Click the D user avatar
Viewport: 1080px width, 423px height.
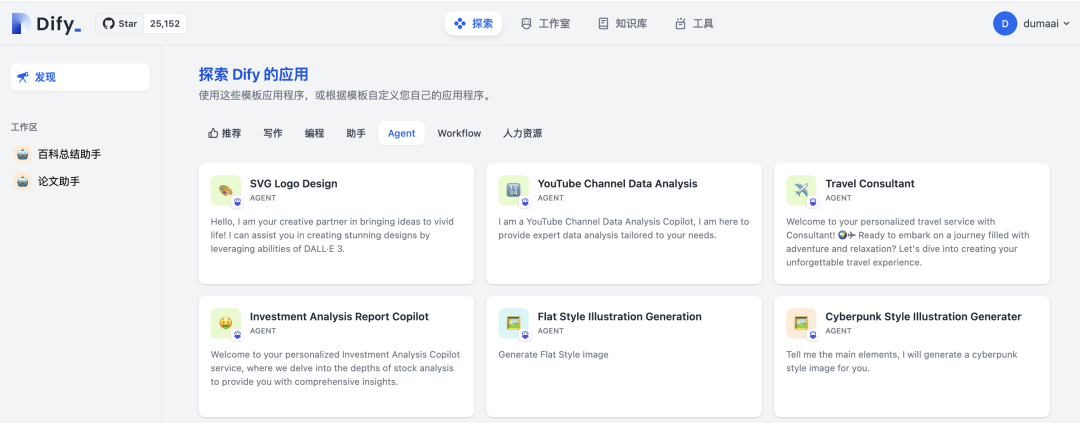point(1004,23)
